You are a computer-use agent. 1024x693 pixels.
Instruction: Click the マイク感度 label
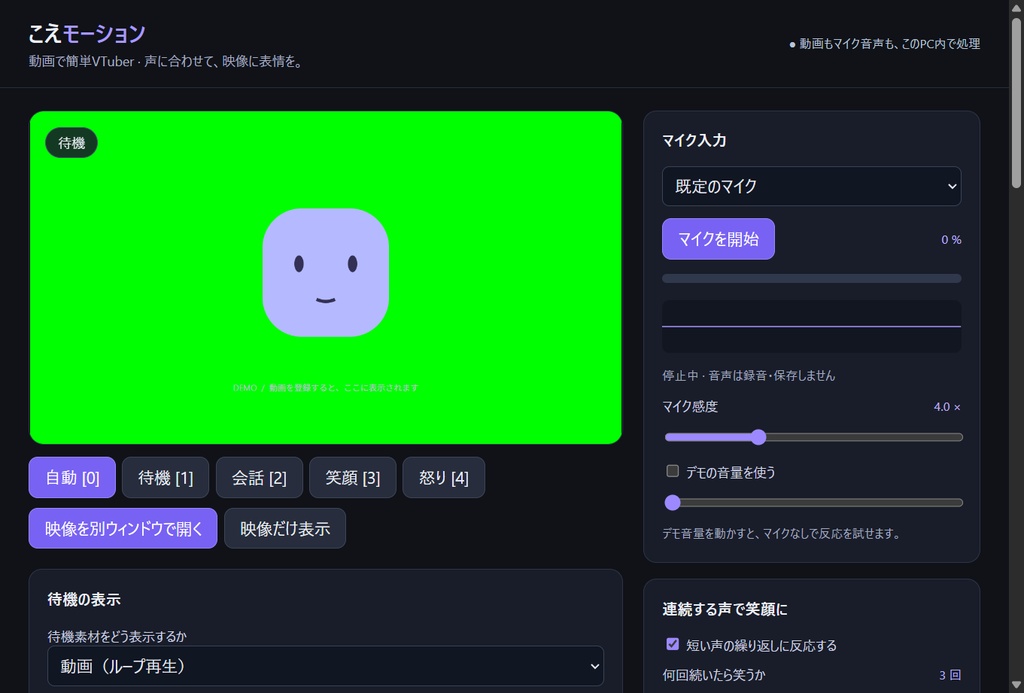(690, 407)
